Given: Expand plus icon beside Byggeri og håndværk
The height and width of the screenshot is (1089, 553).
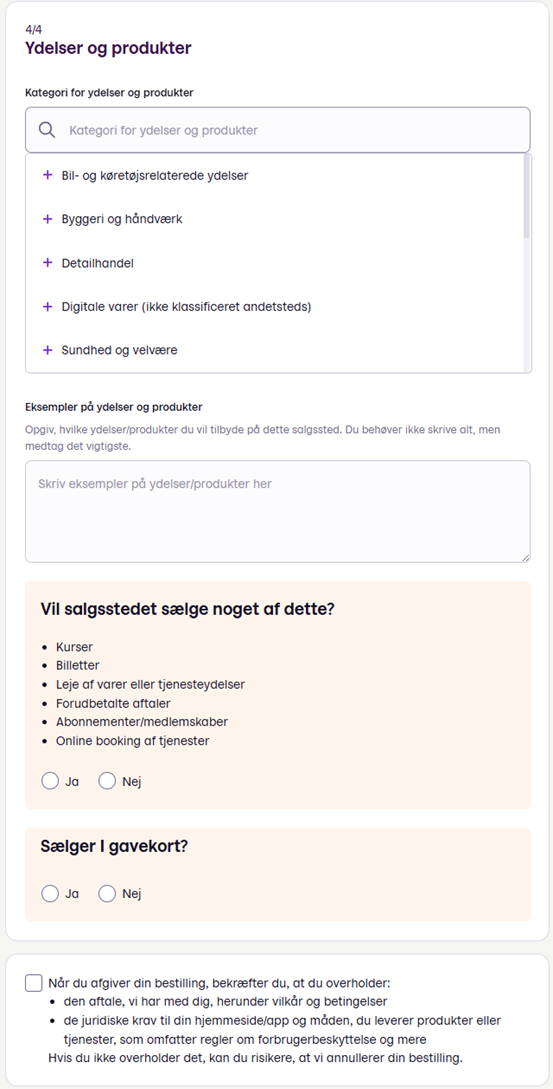Looking at the screenshot, I should (x=47, y=219).
